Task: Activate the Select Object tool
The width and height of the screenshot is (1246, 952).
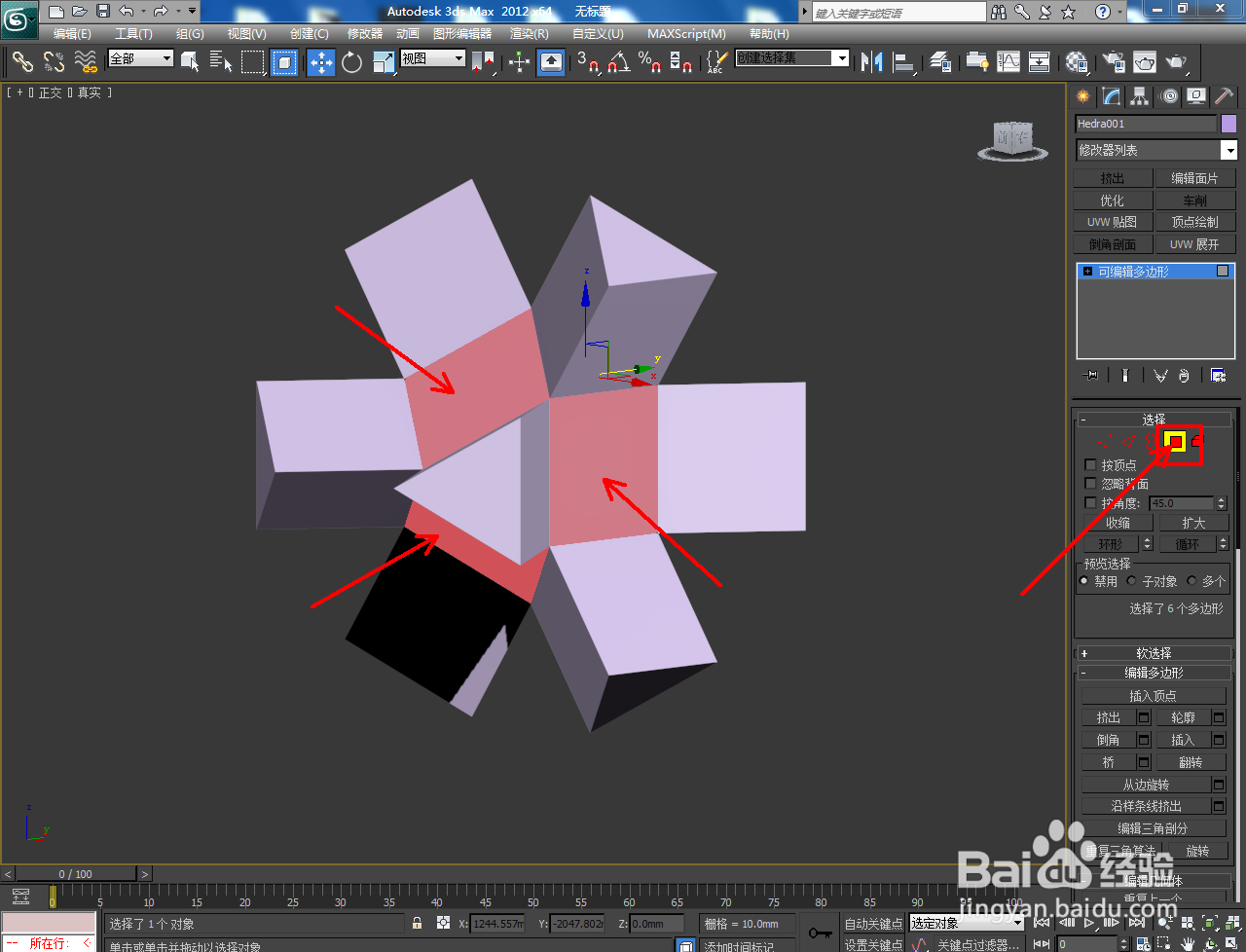Action: 190,62
